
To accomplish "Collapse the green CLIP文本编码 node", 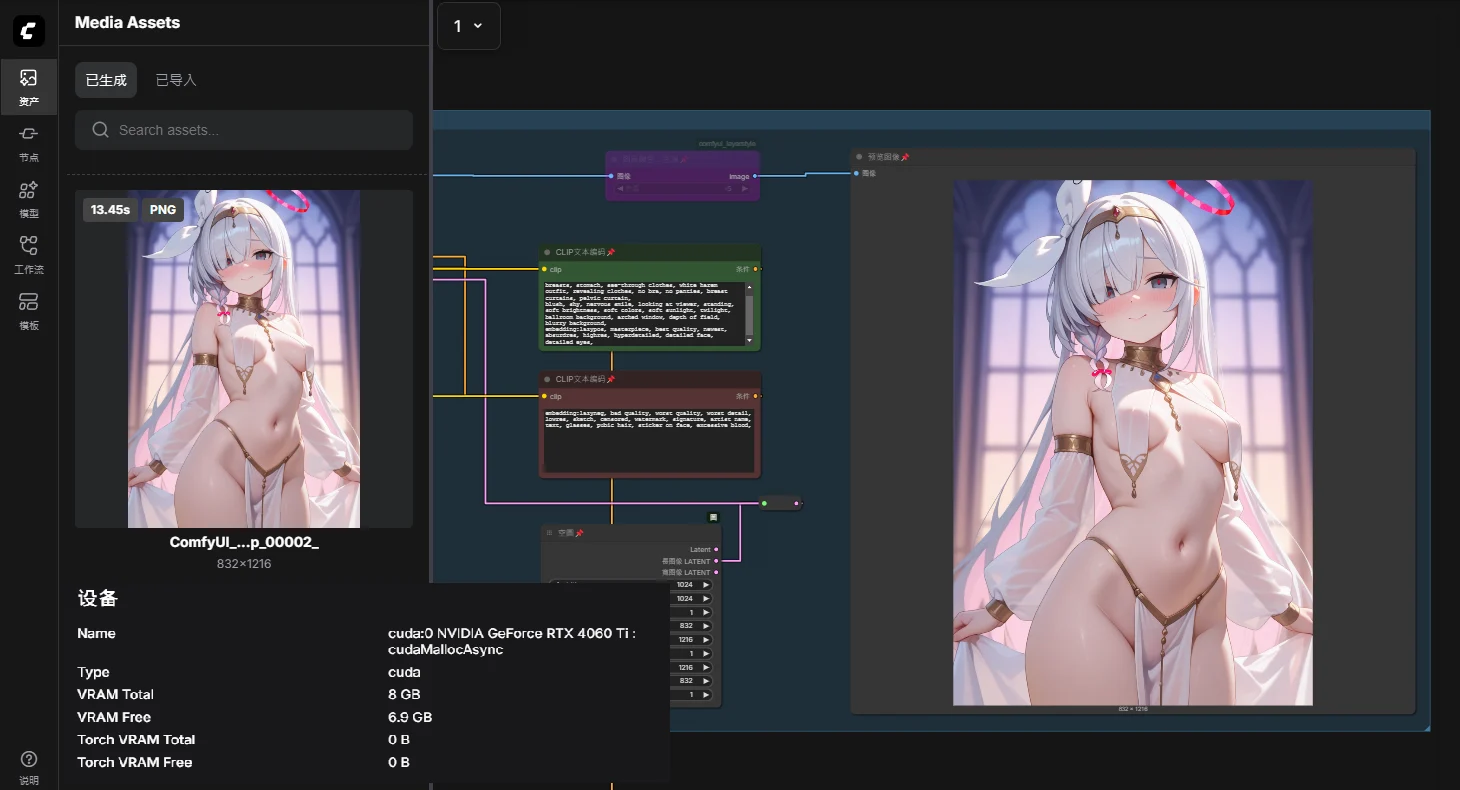I will (547, 252).
